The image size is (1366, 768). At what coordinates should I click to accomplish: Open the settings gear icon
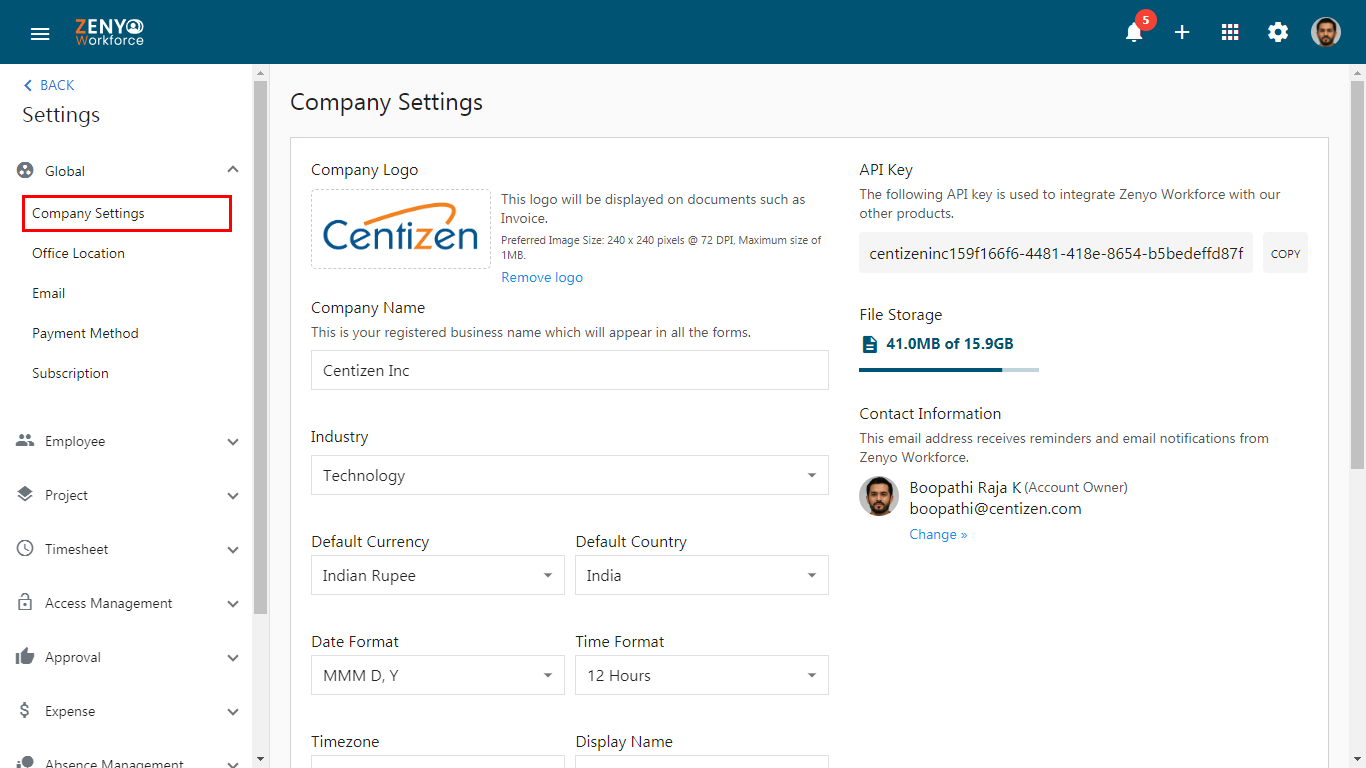pyautogui.click(x=1278, y=33)
